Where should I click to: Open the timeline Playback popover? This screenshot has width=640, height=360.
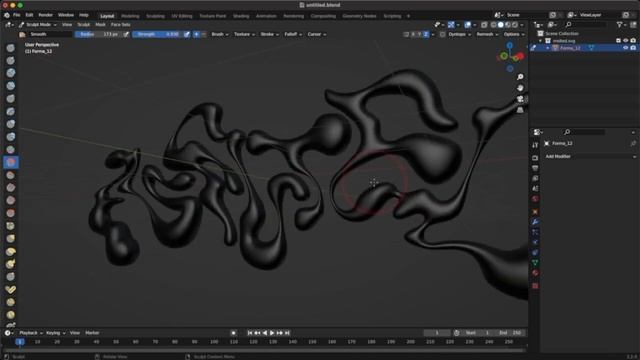click(31, 333)
